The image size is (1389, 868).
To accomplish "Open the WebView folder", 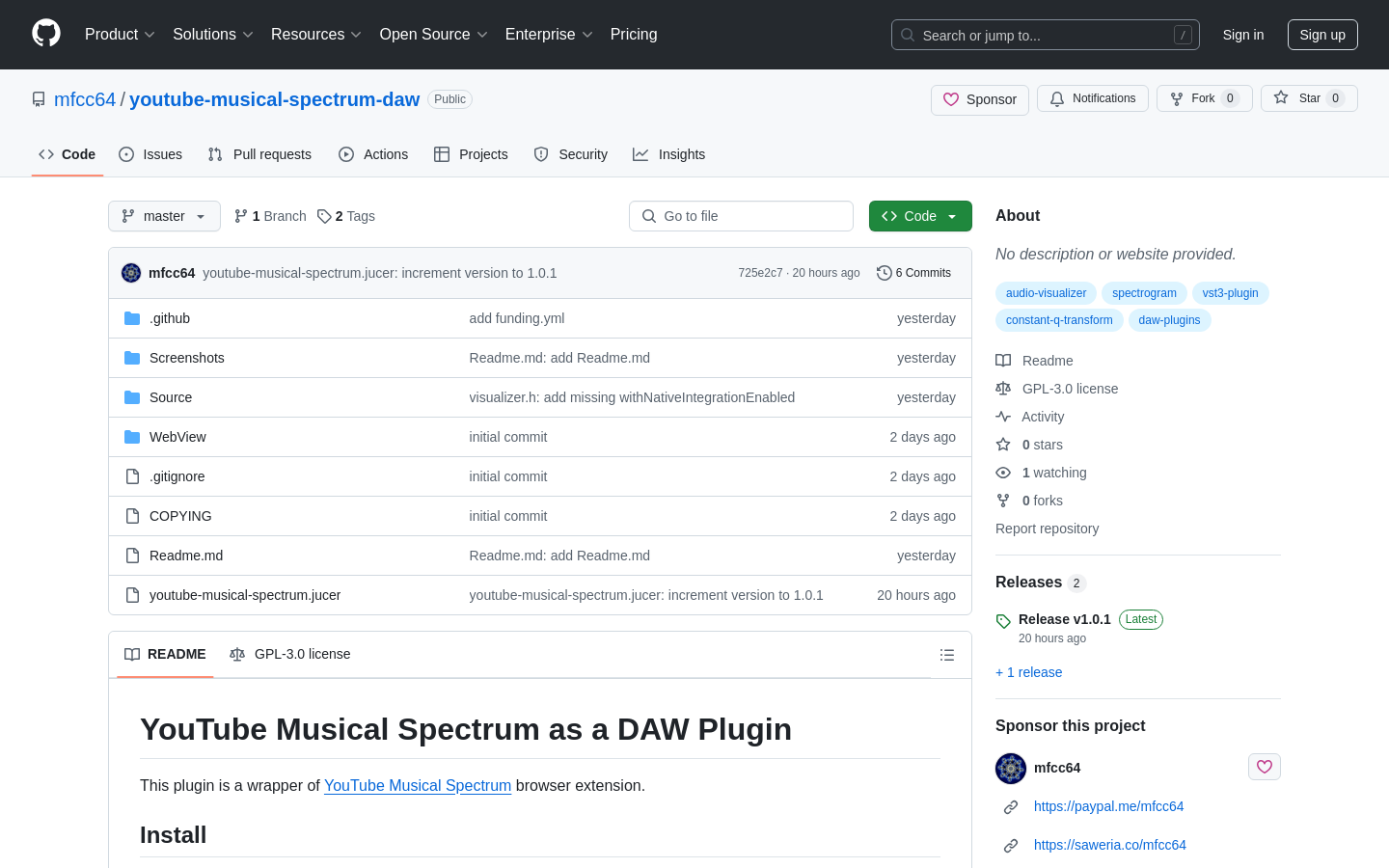I will 177,437.
